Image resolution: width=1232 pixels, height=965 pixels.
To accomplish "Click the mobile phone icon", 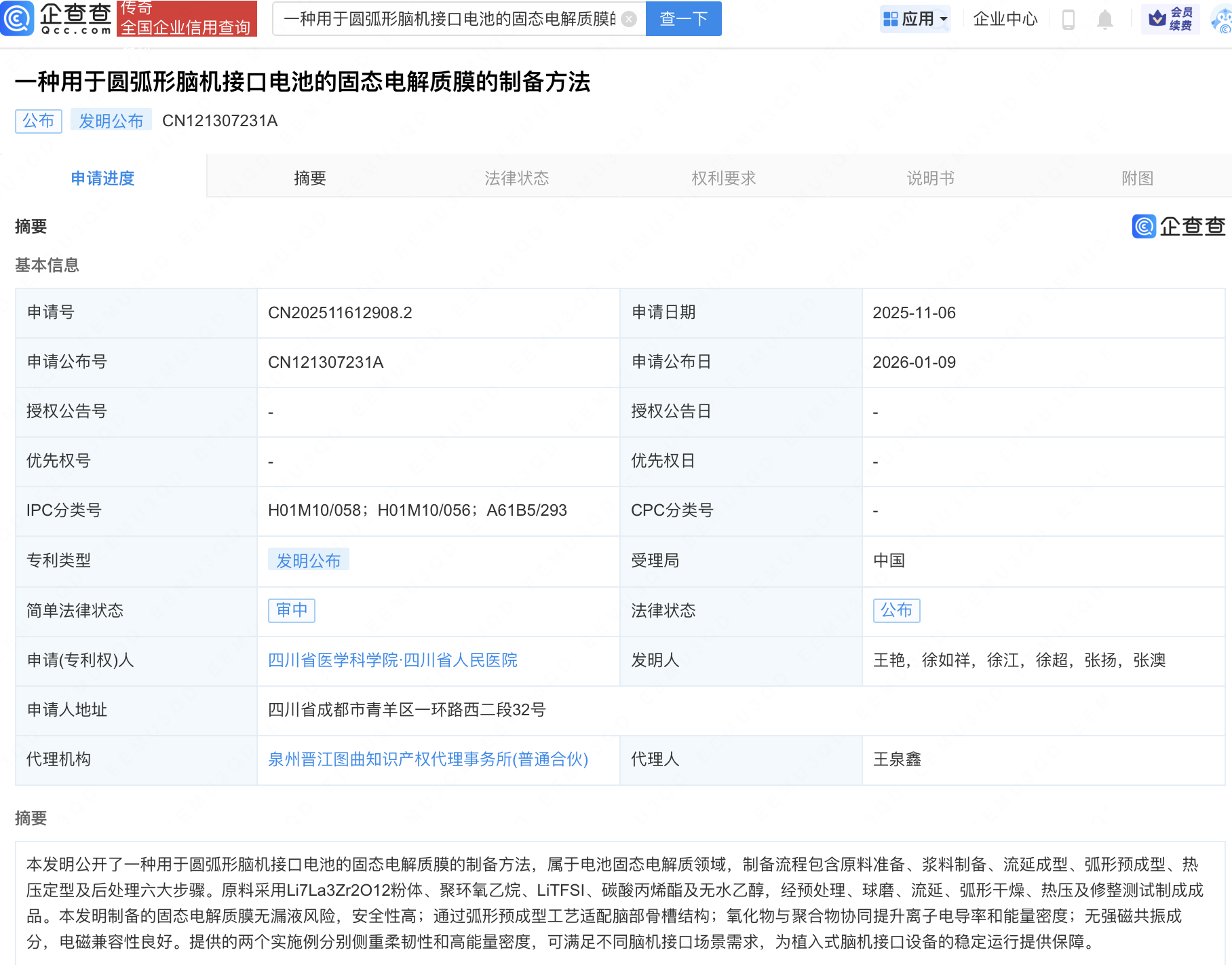I will pos(1069,18).
